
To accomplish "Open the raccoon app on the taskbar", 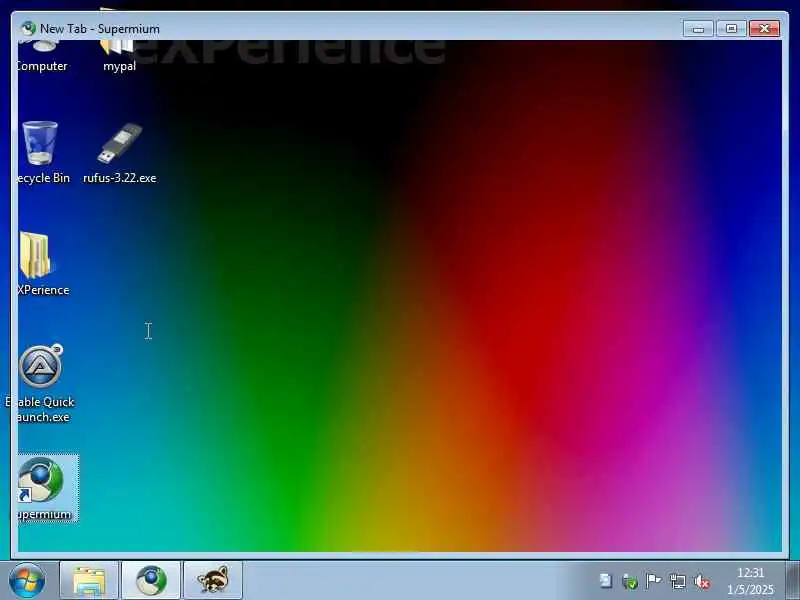I will 213,581.
